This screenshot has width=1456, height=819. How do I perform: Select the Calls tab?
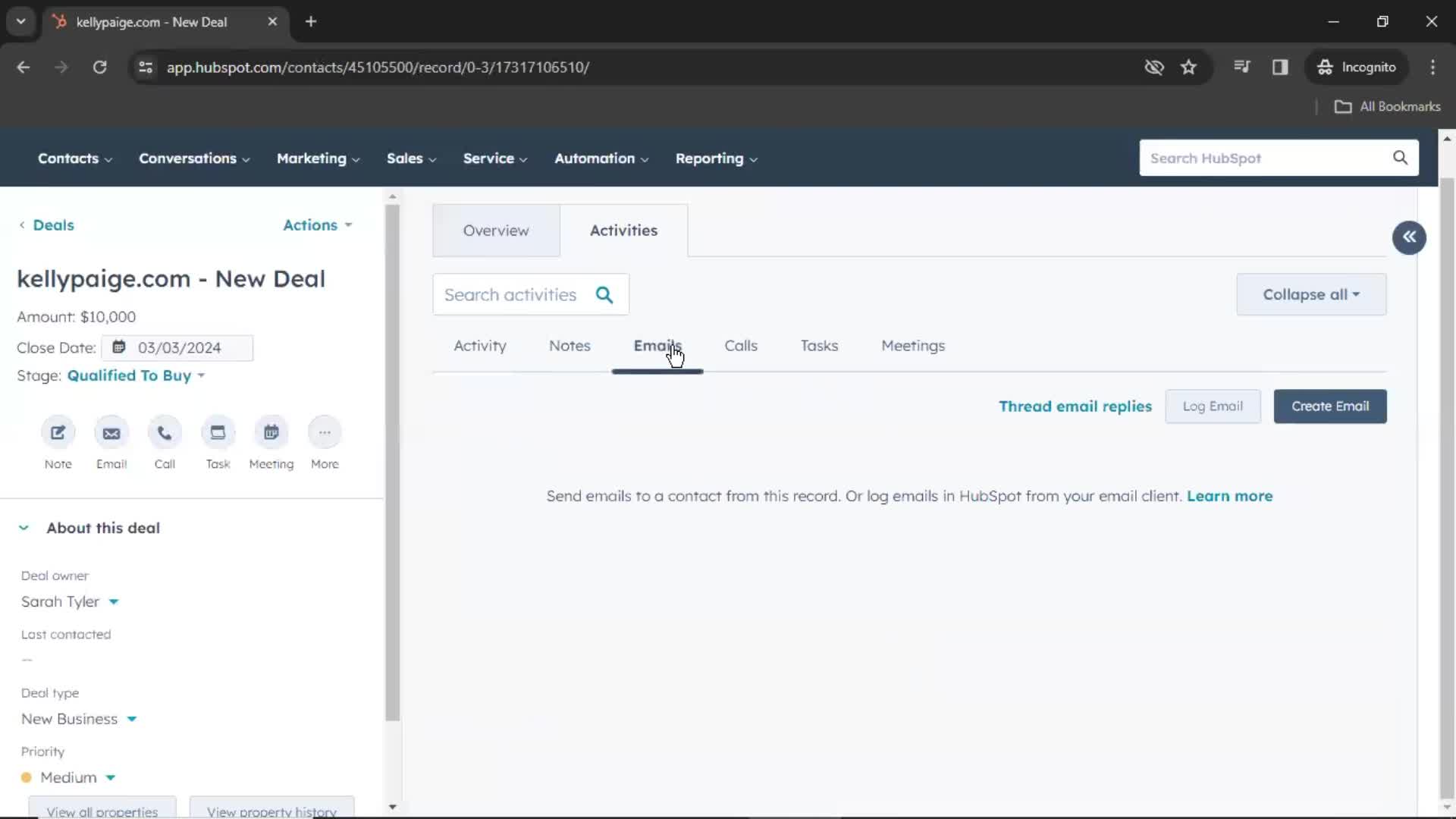coord(740,345)
